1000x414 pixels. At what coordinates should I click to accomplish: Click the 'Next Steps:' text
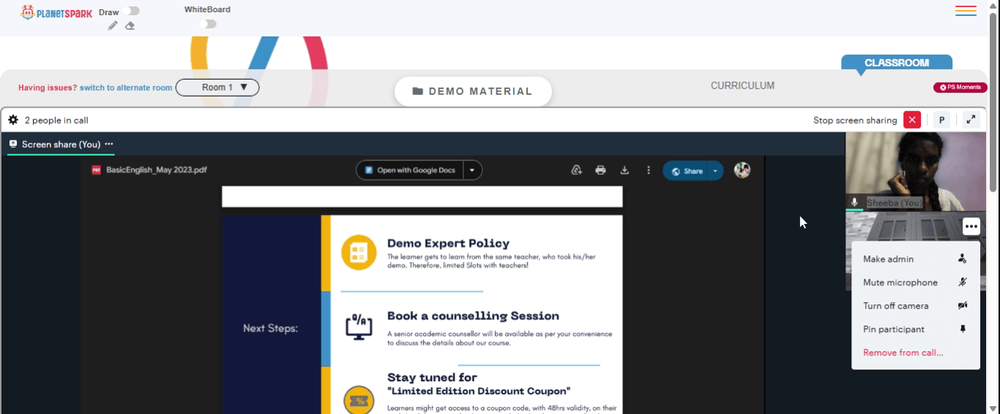(270, 329)
